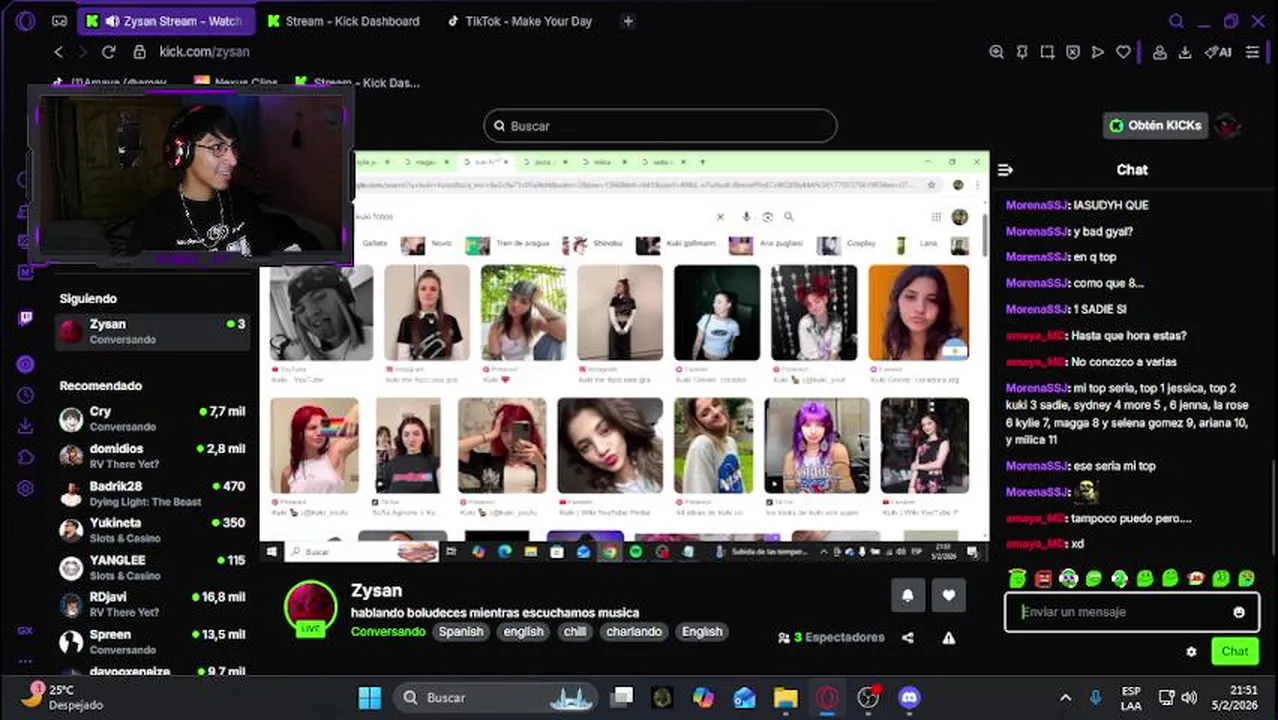Open Discord from the taskbar
Image resolution: width=1278 pixels, height=720 pixels.
coord(909,698)
